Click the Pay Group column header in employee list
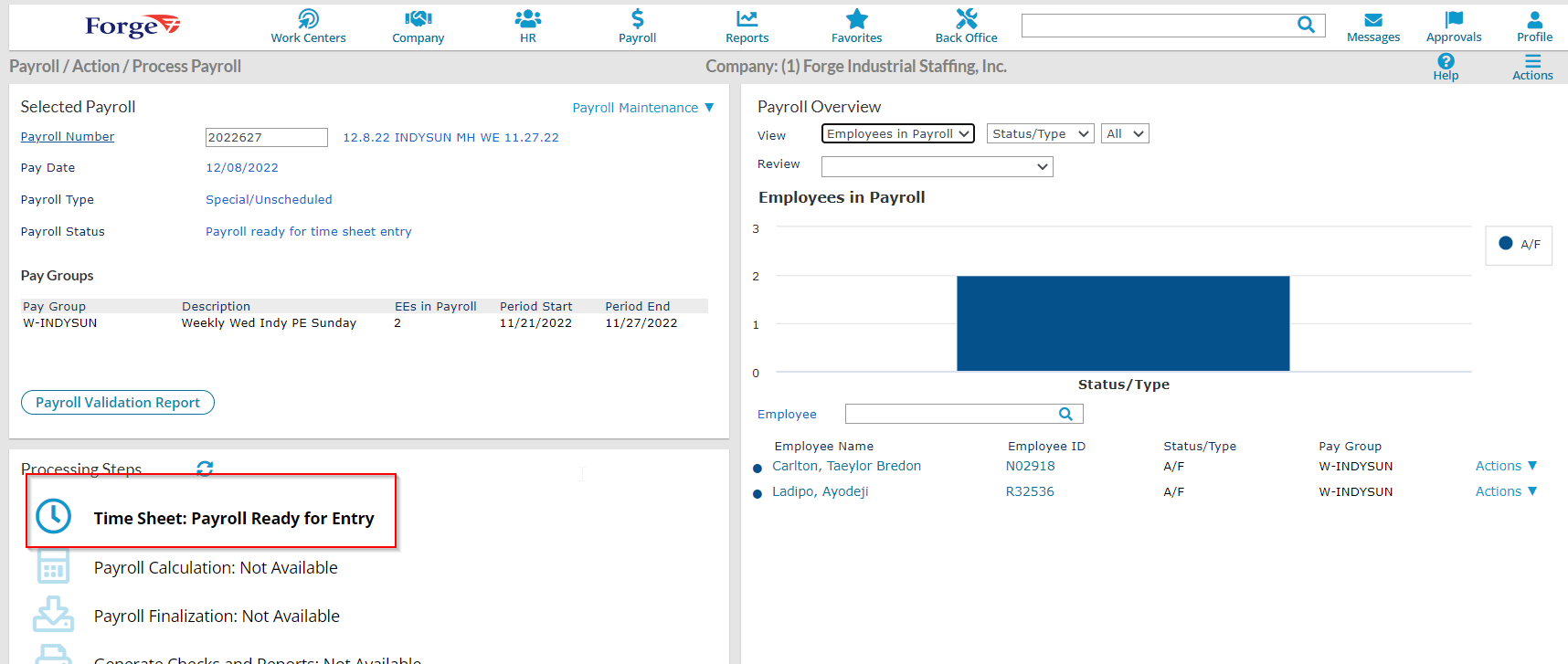Image resolution: width=1568 pixels, height=664 pixels. click(1350, 446)
